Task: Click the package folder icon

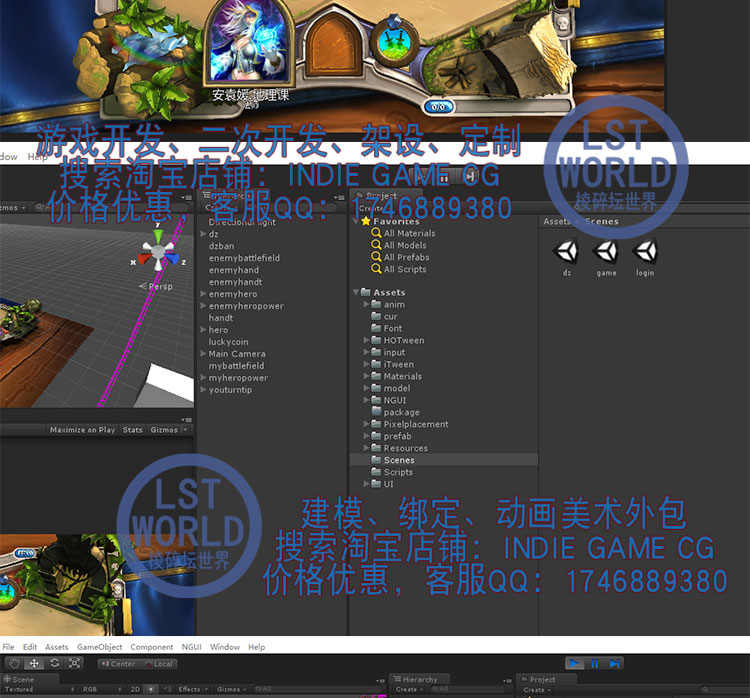Action: pos(376,412)
